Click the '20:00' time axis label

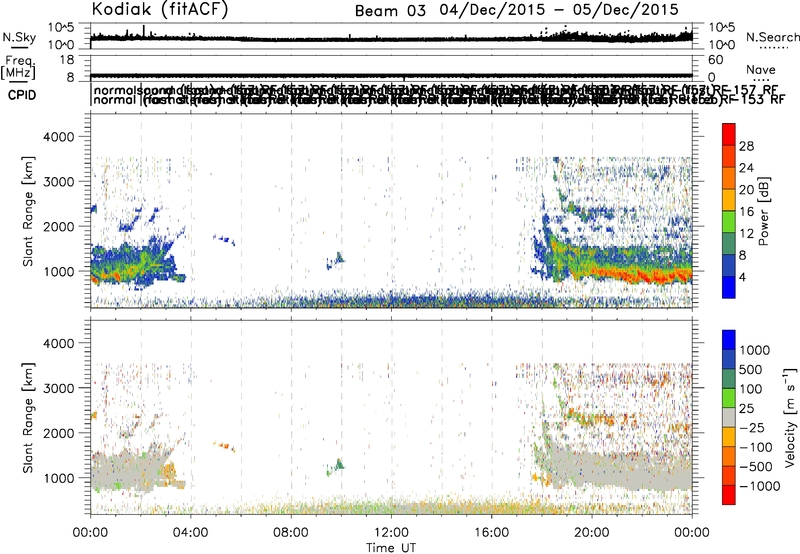coord(592,532)
